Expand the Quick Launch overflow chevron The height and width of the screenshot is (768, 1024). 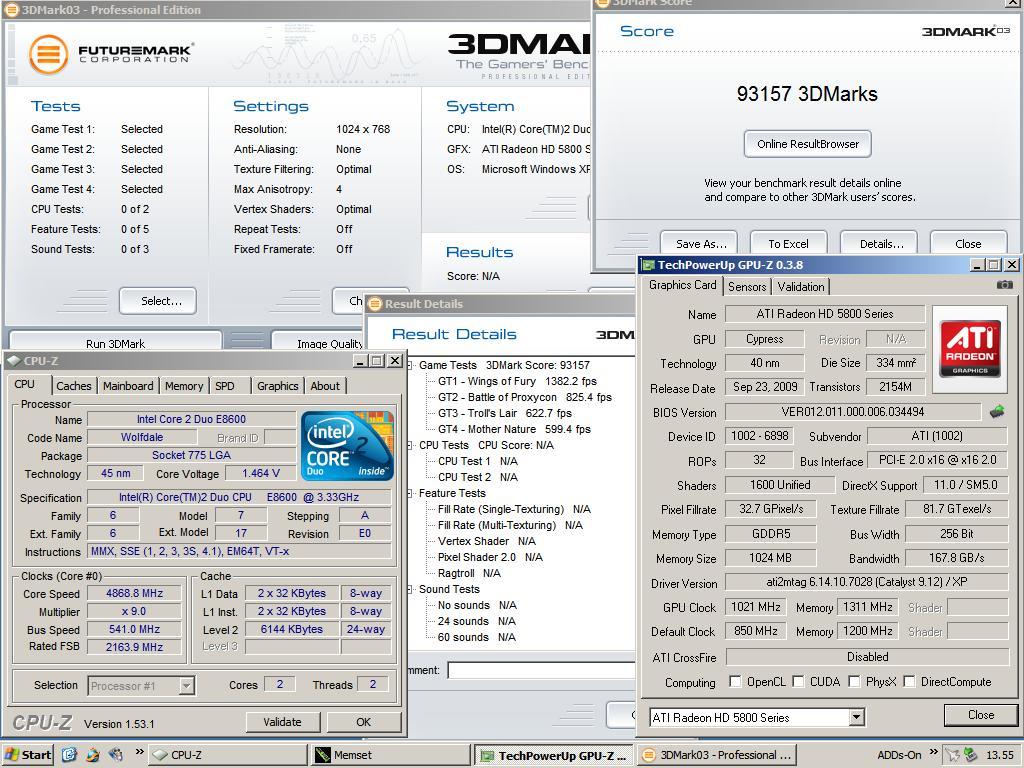coord(139,752)
